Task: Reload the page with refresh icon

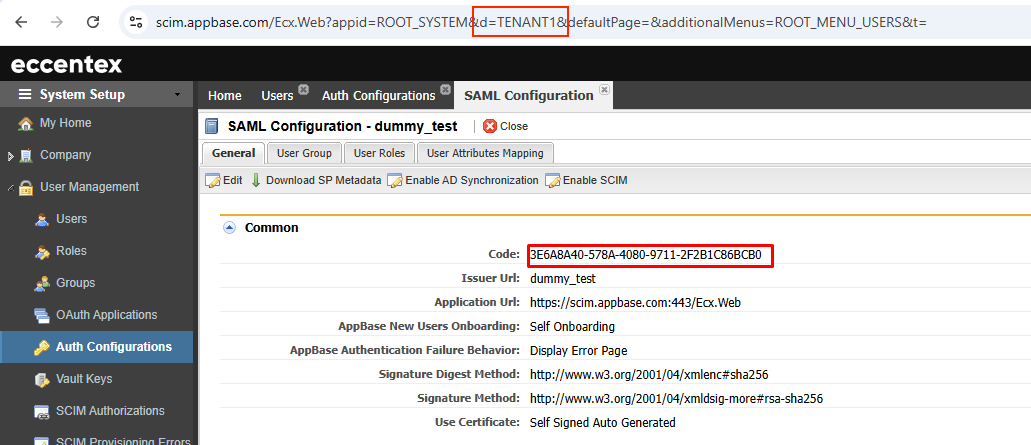Action: point(93,22)
